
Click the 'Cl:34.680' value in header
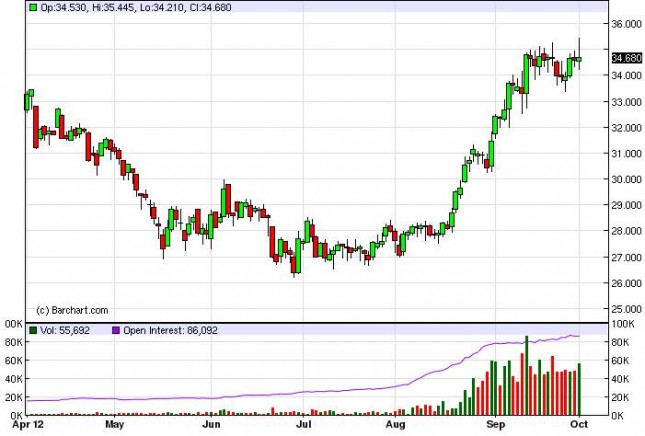coord(210,7)
